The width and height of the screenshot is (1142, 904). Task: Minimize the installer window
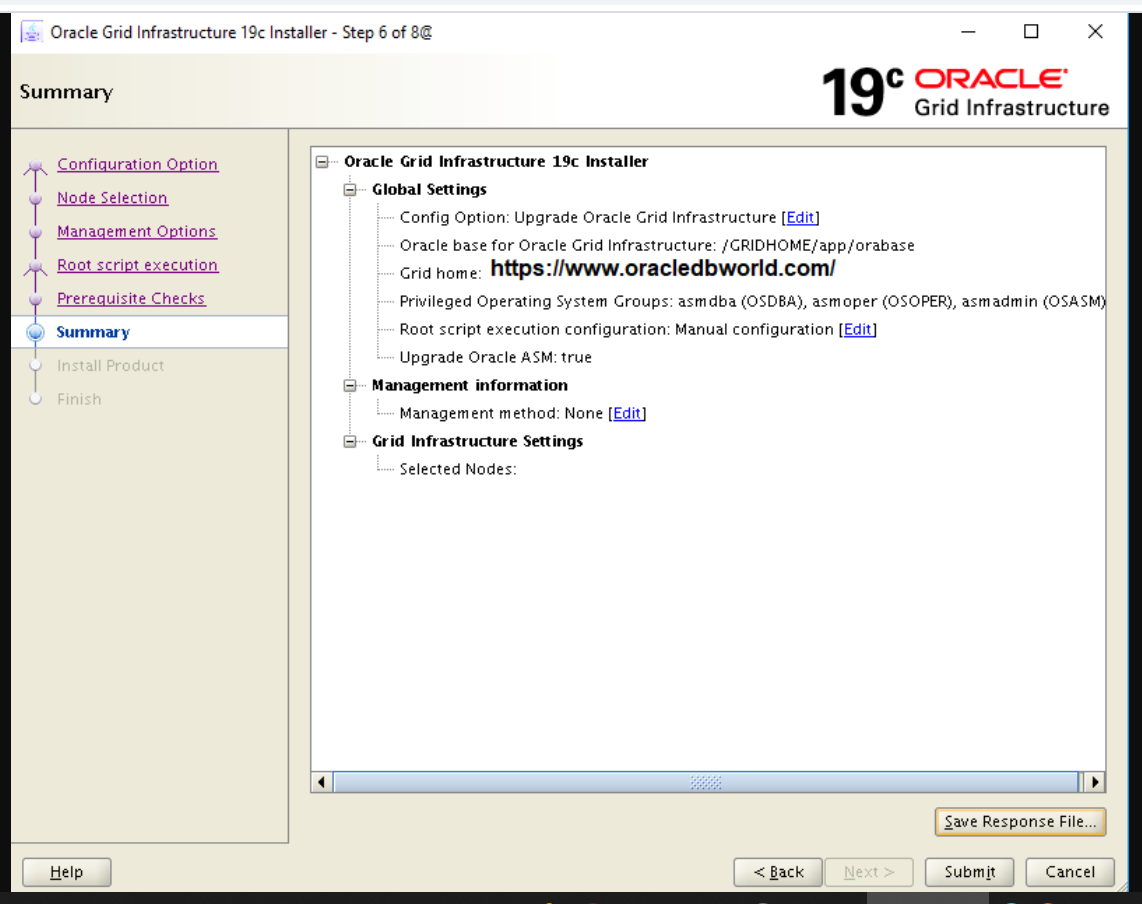(x=968, y=31)
